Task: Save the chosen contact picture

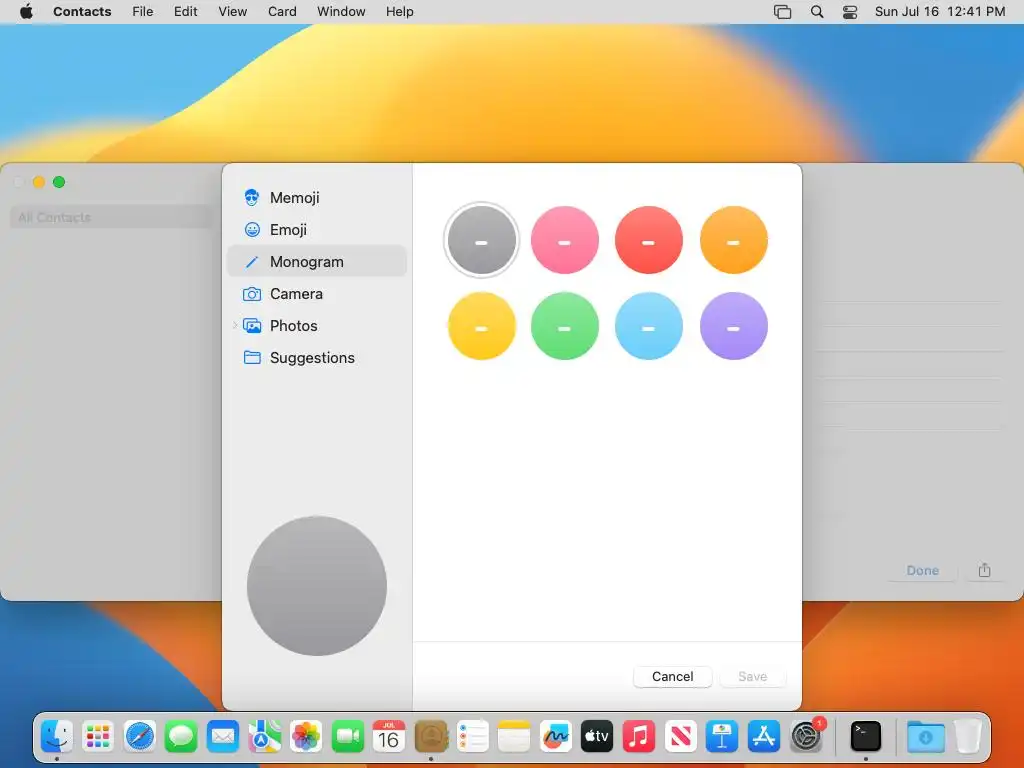Action: coord(752,677)
